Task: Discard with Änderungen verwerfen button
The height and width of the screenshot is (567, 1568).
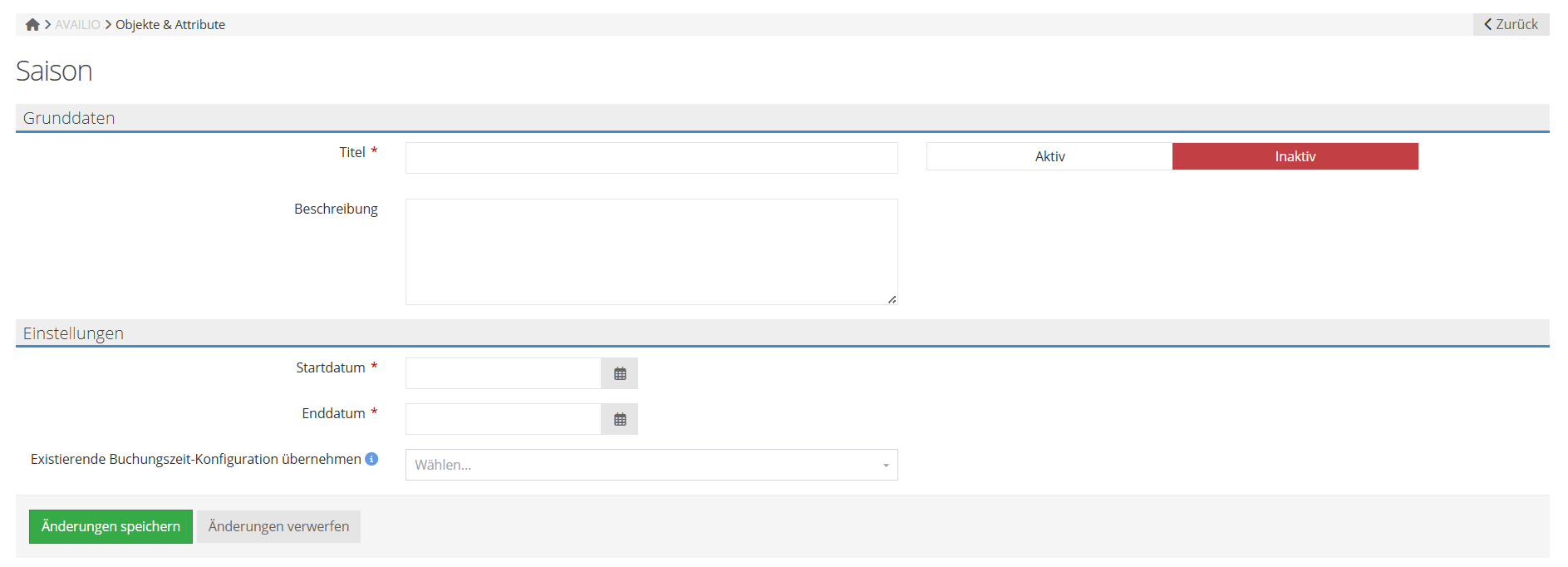Action: [278, 526]
